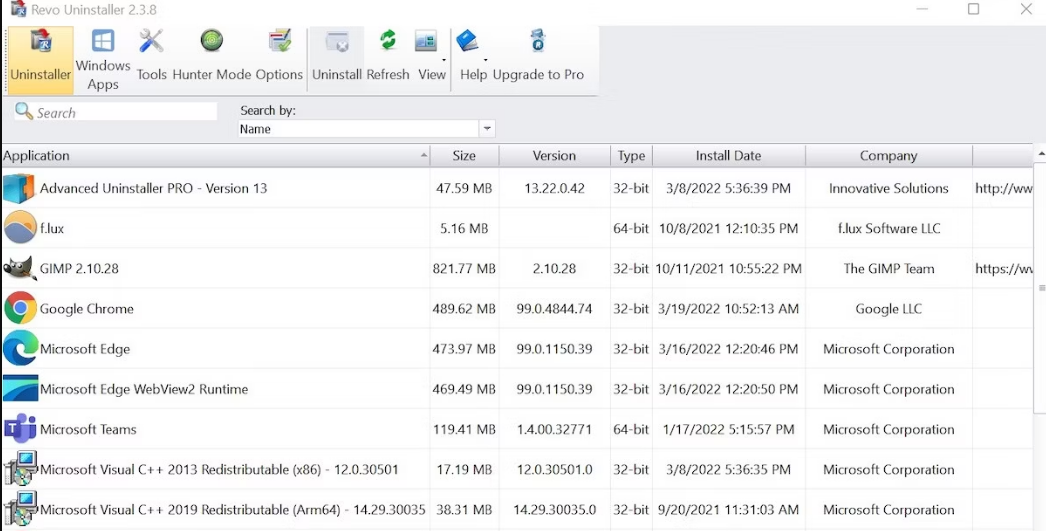This screenshot has width=1046, height=531.
Task: Sort list by Size column header
Action: click(464, 156)
